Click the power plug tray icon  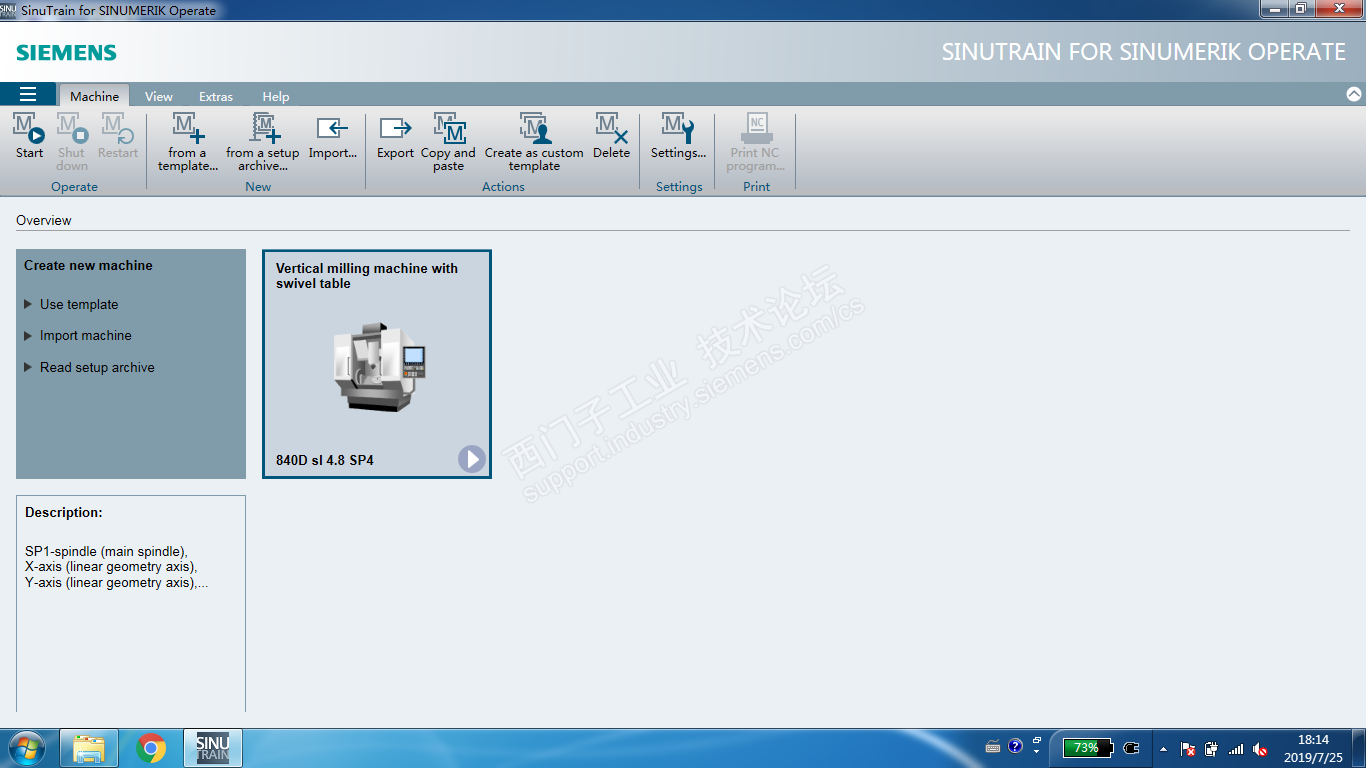point(1132,748)
